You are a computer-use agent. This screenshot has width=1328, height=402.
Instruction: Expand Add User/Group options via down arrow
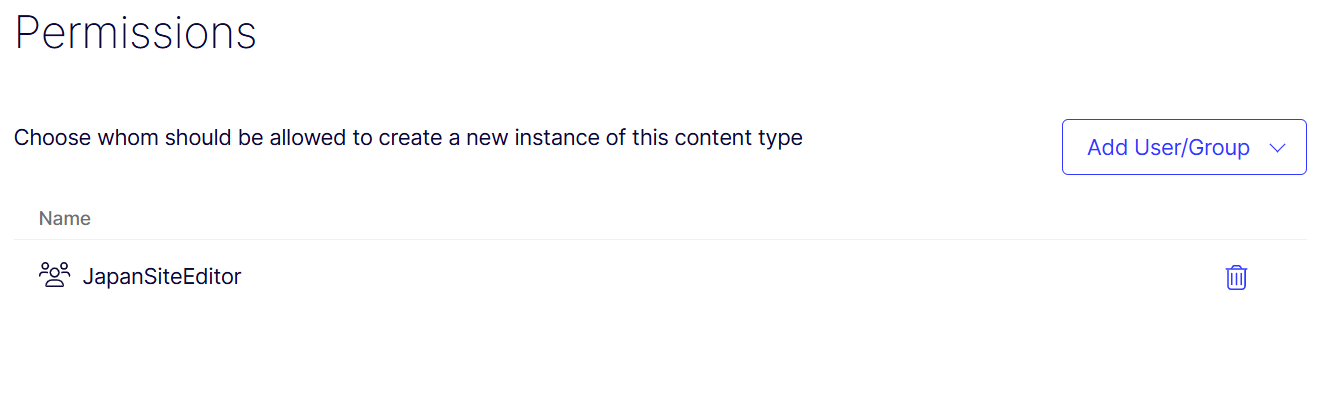(1276, 148)
